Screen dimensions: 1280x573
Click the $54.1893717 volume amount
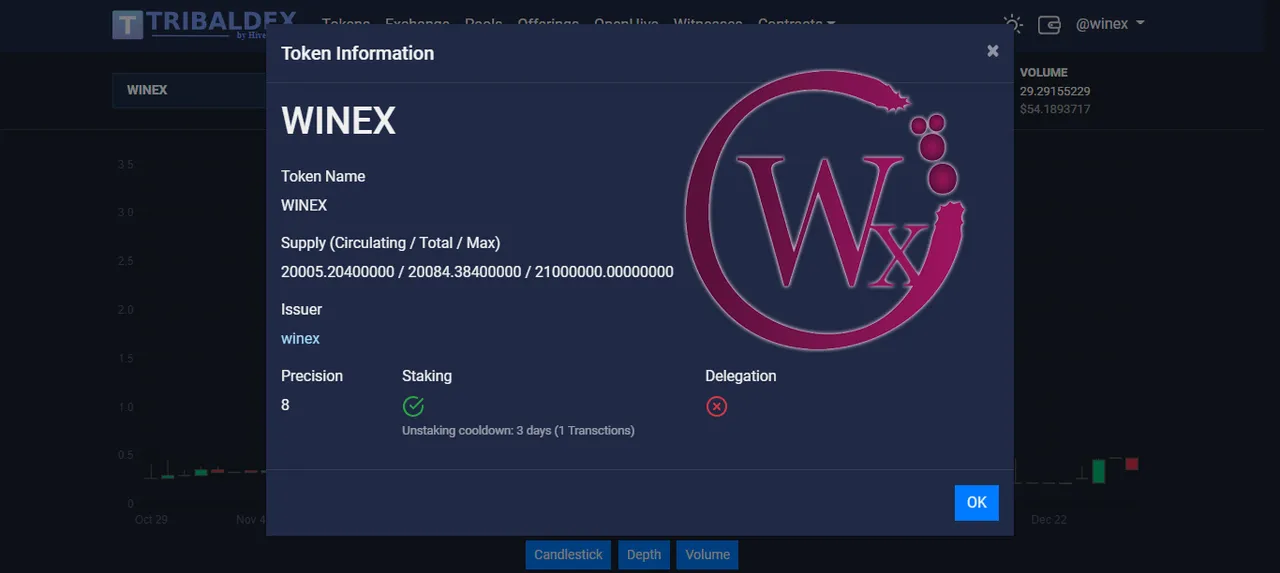point(1055,109)
